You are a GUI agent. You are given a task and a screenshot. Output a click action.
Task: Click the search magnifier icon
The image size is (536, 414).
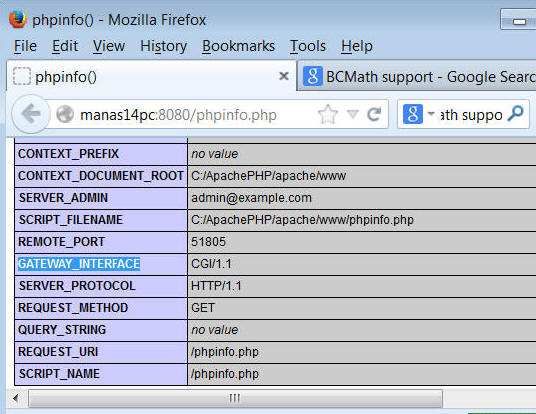[515, 113]
